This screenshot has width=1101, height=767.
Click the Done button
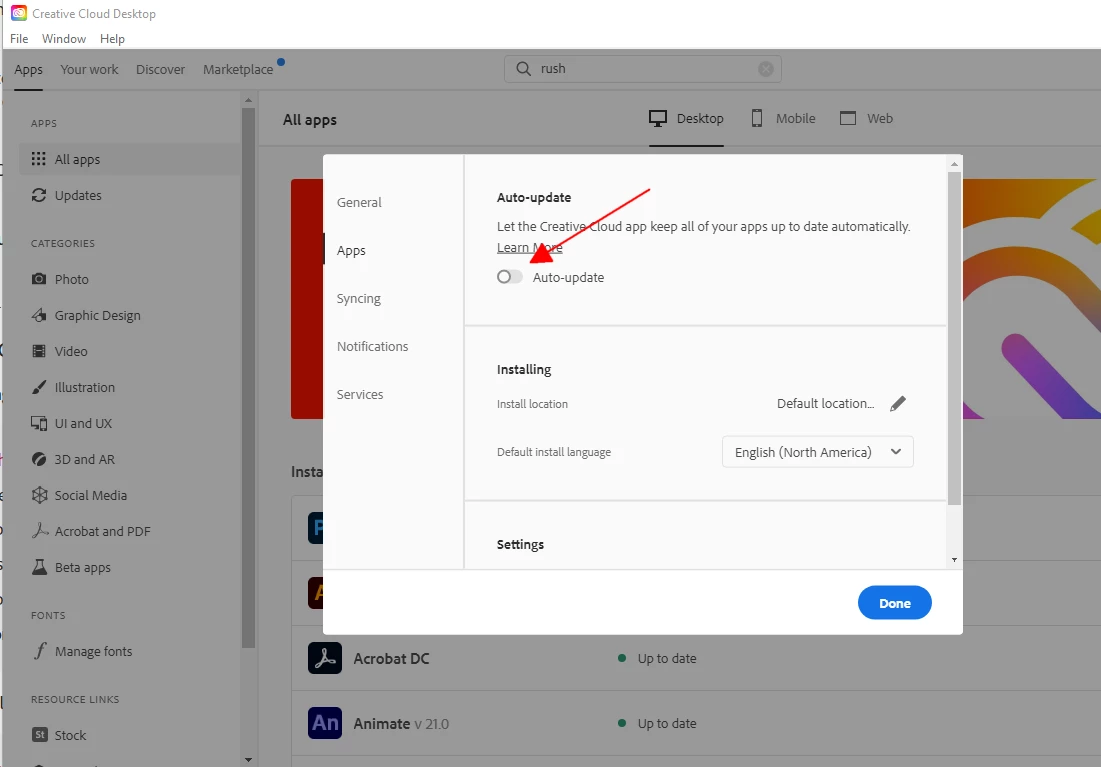895,603
